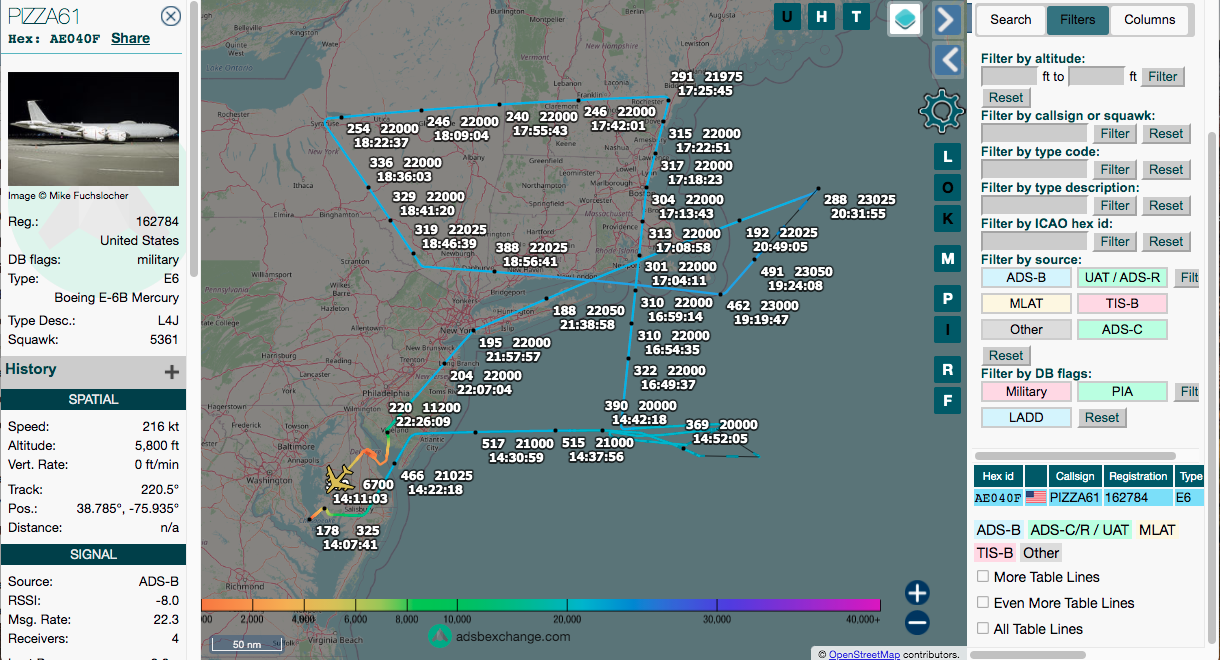Toggle LADD DB flag filter
This screenshot has height=660, width=1220.
tap(1026, 418)
